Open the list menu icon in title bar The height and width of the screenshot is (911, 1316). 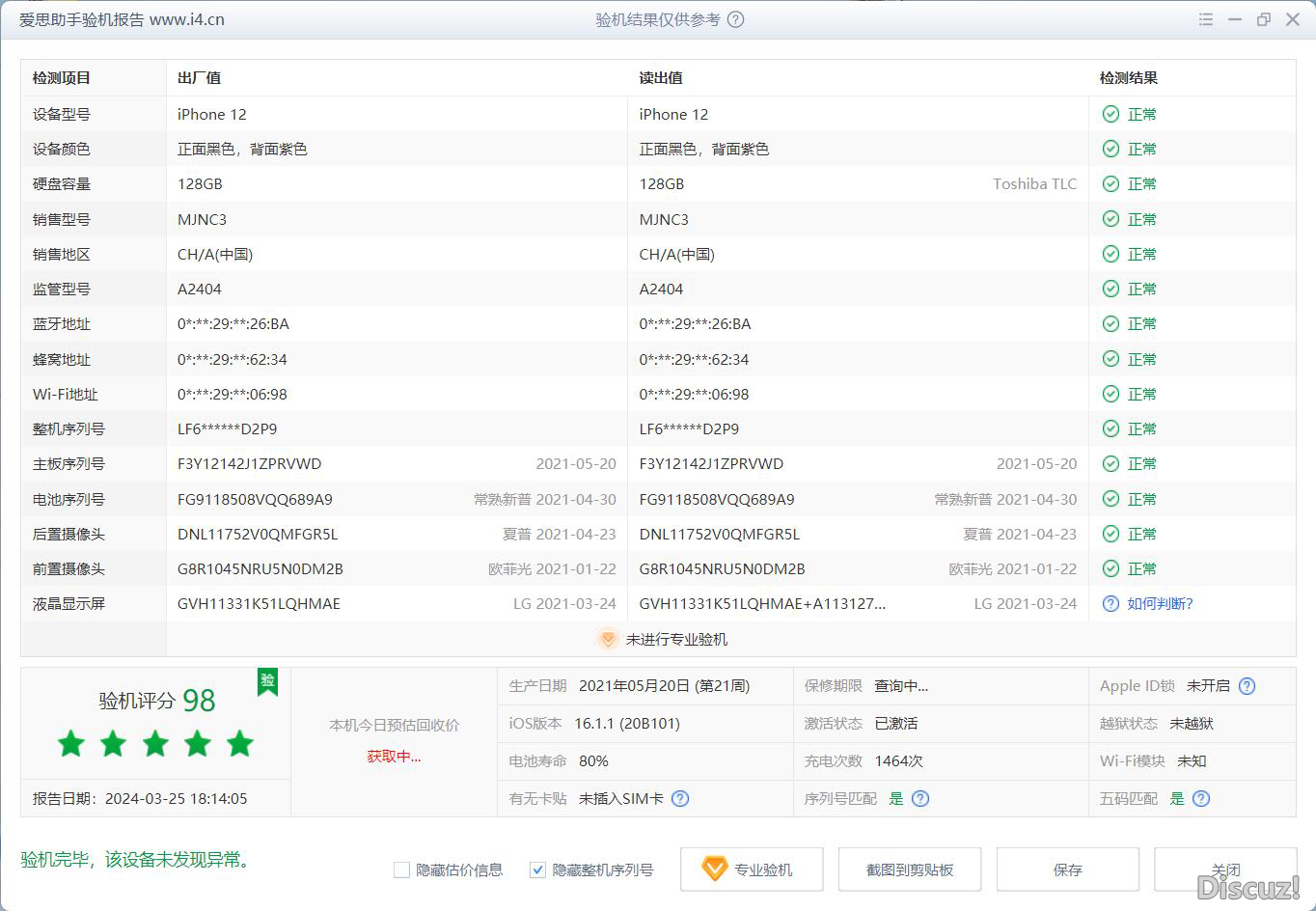(x=1205, y=19)
